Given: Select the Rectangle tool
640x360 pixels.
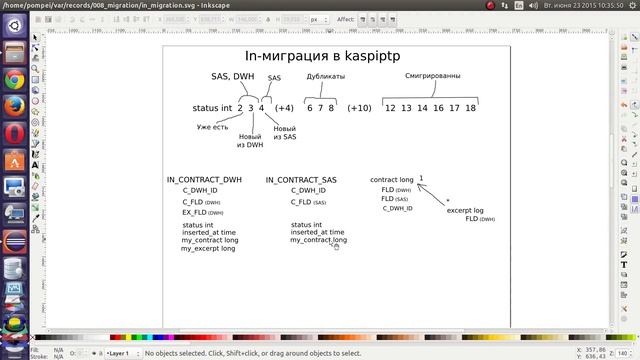Looking at the screenshot, I should [x=35, y=80].
